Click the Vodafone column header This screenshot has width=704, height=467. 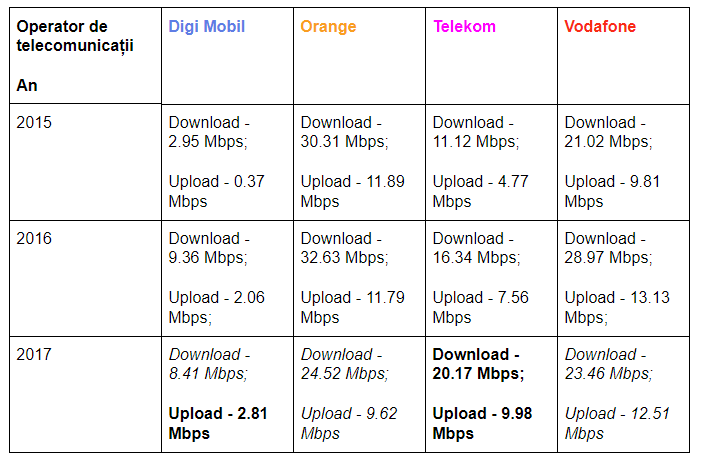pyautogui.click(x=600, y=27)
